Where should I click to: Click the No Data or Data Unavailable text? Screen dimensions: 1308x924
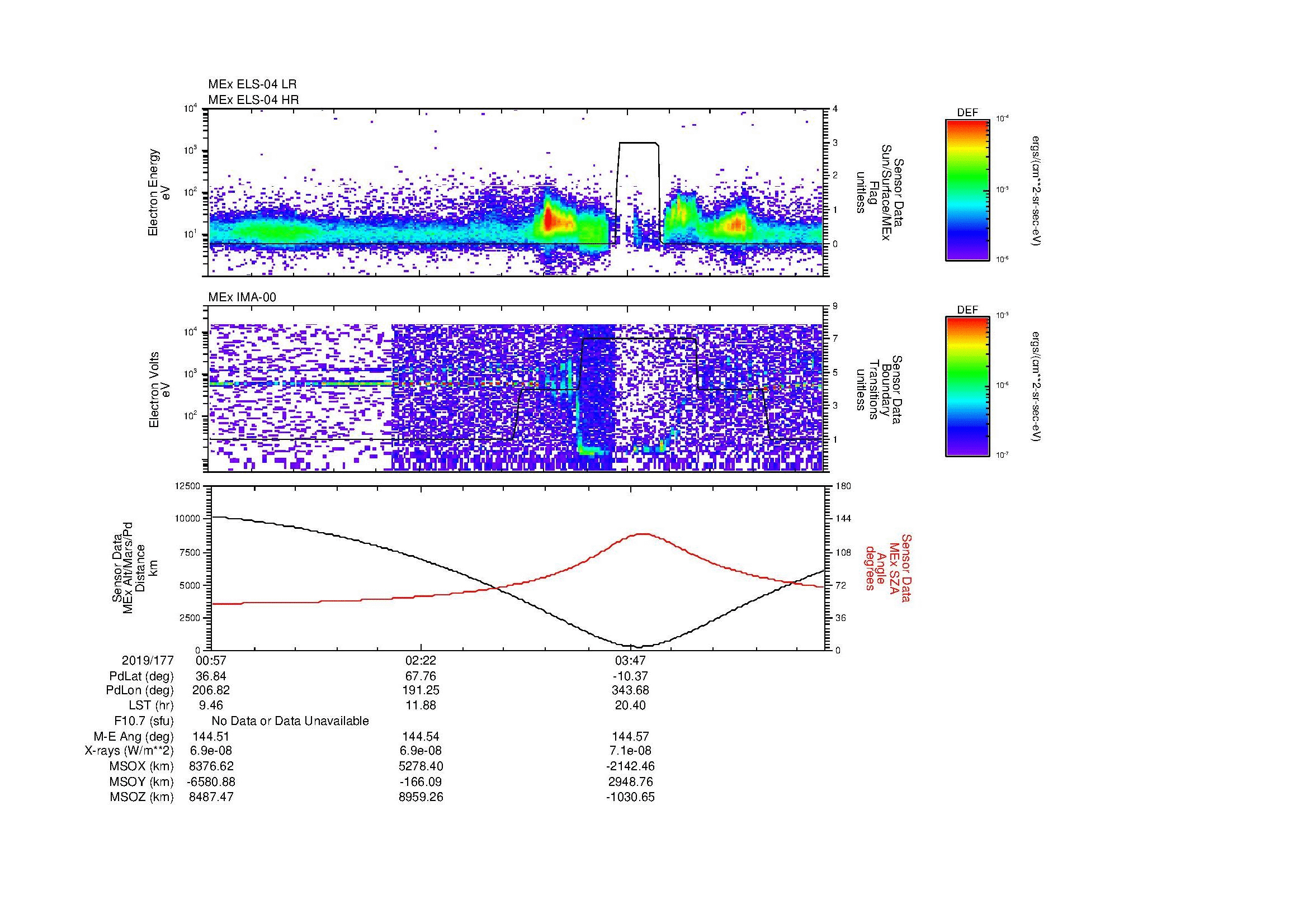(x=290, y=721)
